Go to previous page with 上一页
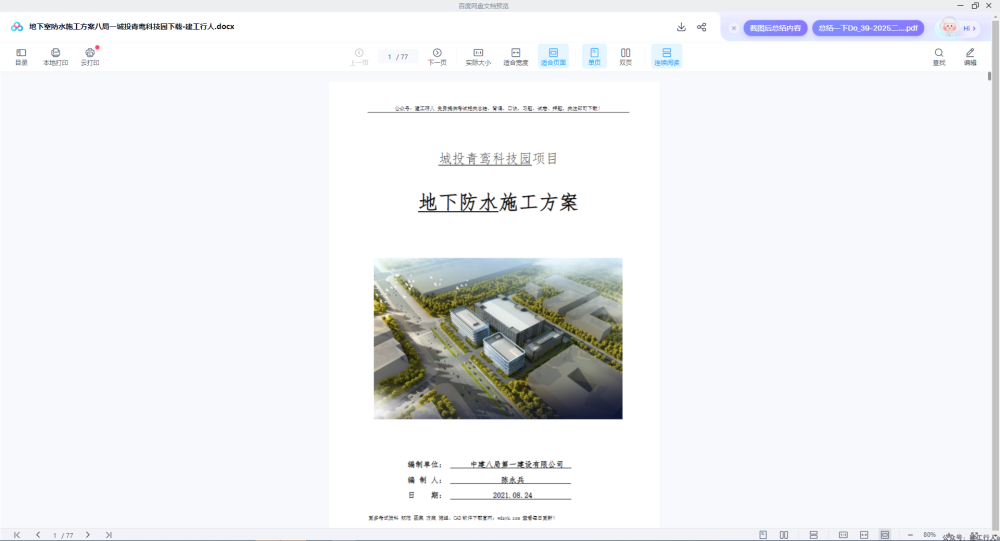The width and height of the screenshot is (1000, 541). tap(359, 57)
